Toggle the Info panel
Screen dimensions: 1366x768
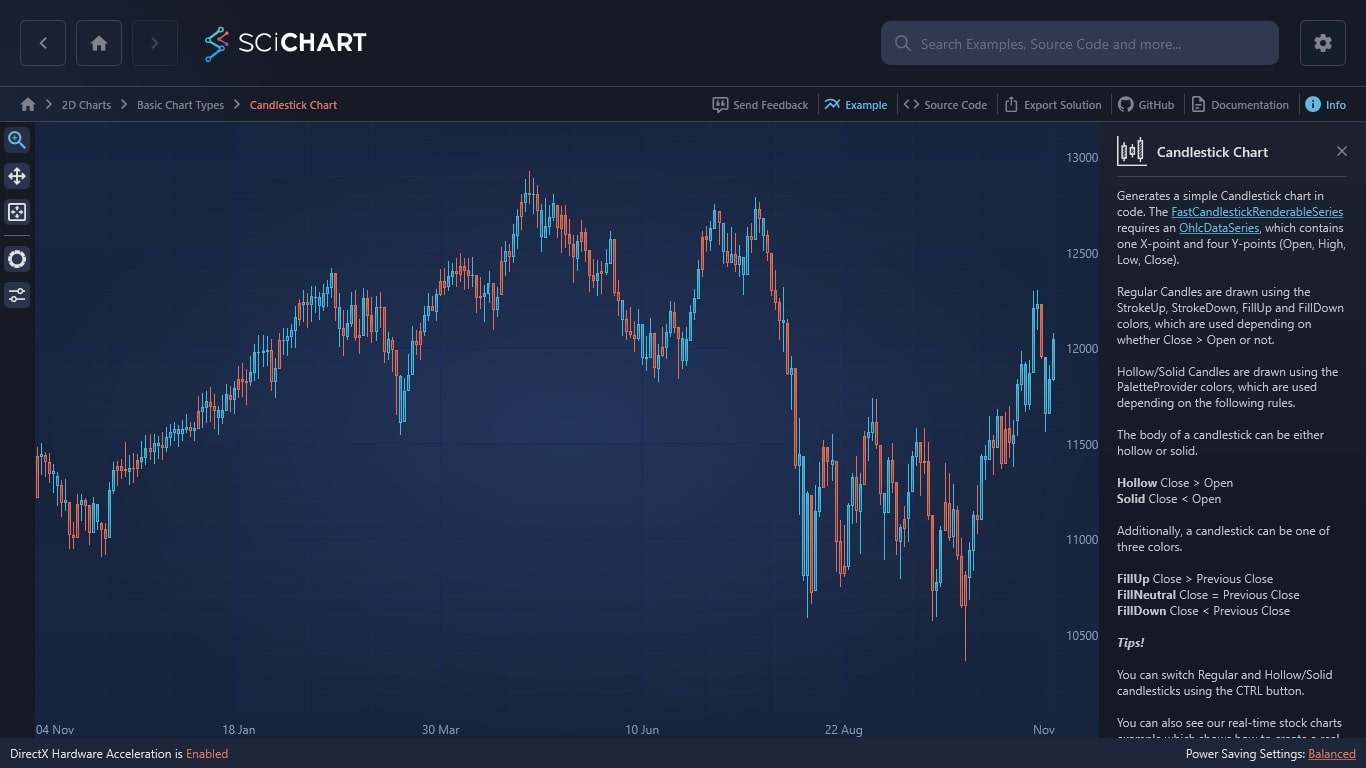(x=1325, y=105)
